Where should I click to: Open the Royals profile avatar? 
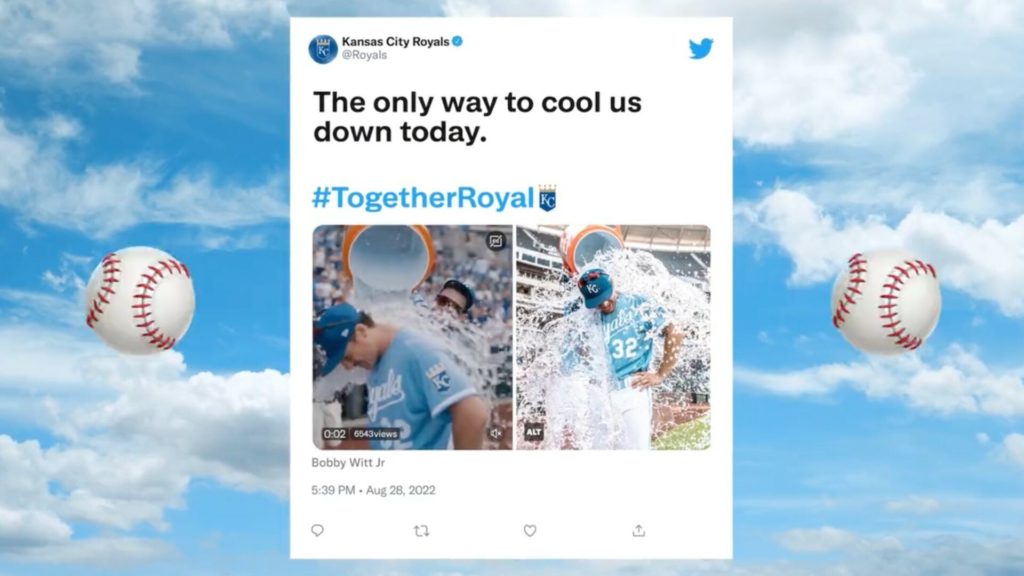(x=323, y=49)
